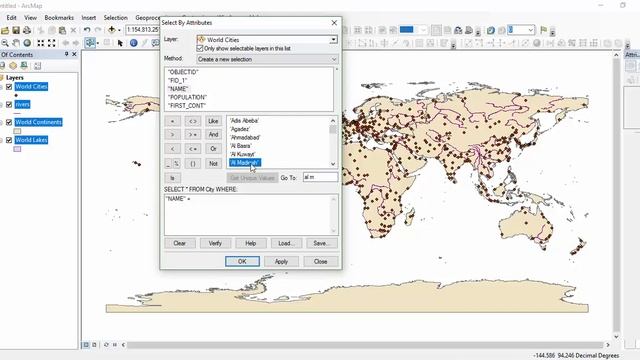
Task: Click Apply in Select By Attributes
Action: [x=281, y=261]
